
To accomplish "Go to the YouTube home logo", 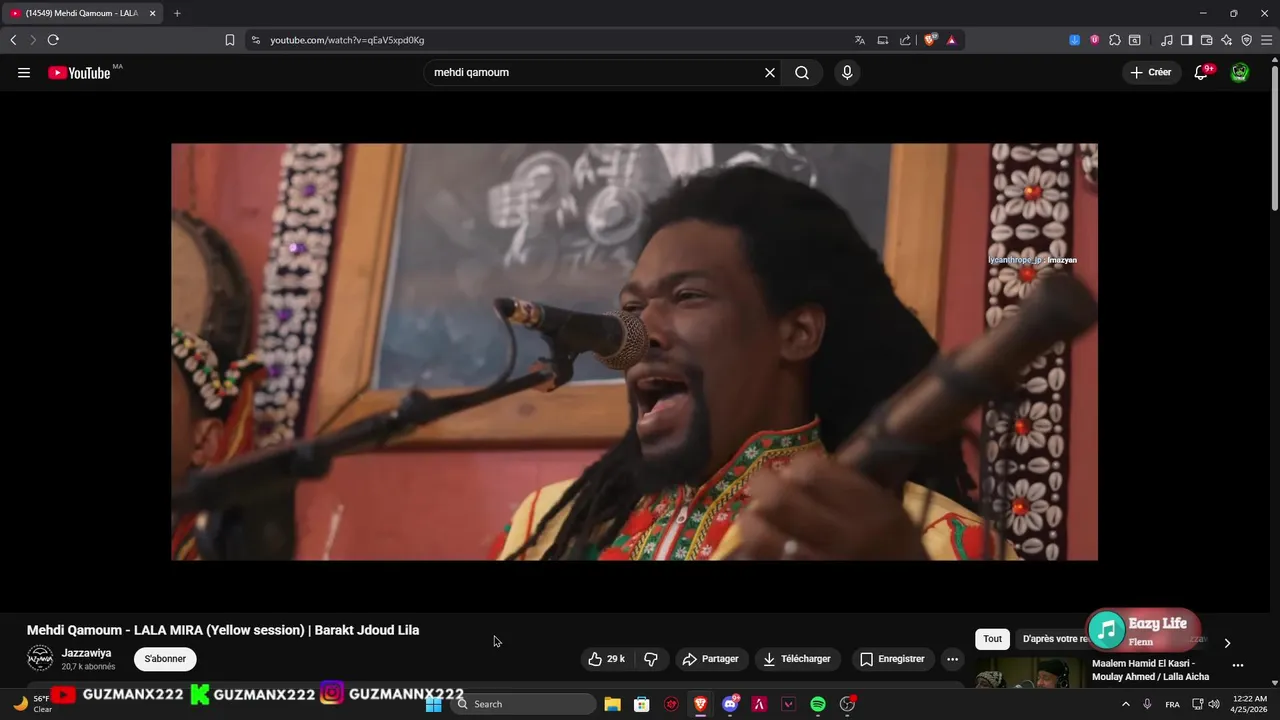I will point(79,72).
